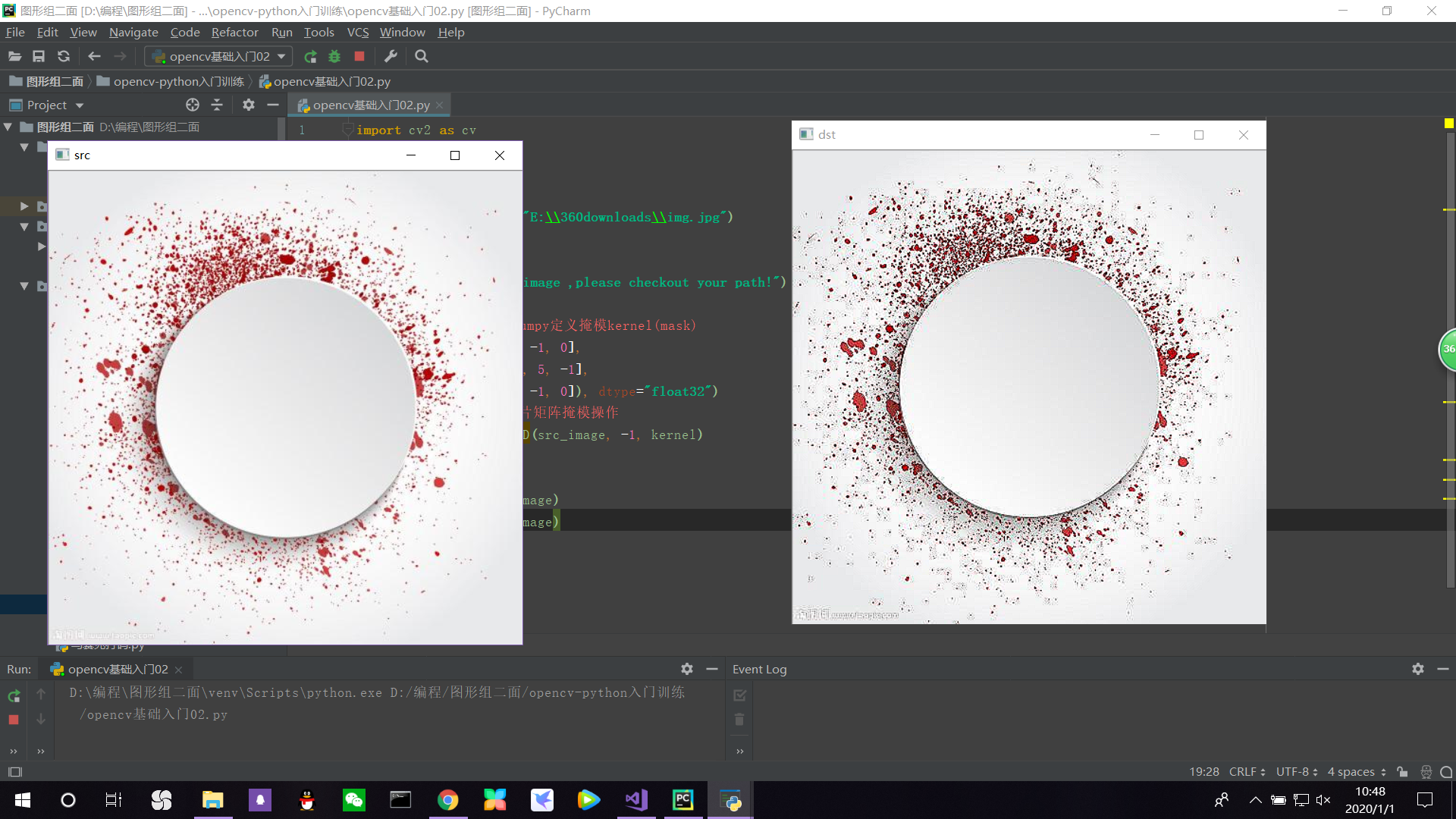Open Settings via the wrench icon
This screenshot has width=1456, height=819.
(391, 56)
